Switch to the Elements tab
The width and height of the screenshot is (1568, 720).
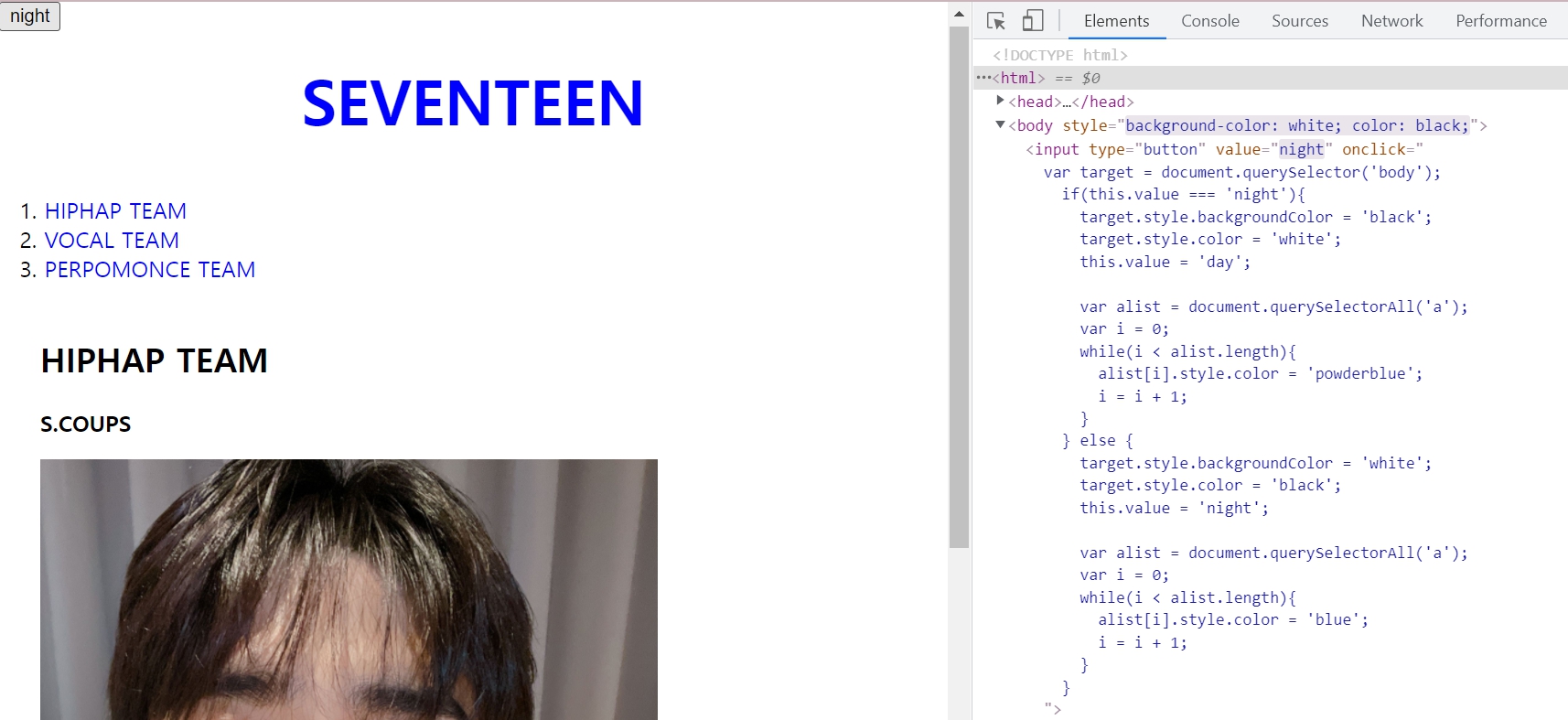(1116, 20)
